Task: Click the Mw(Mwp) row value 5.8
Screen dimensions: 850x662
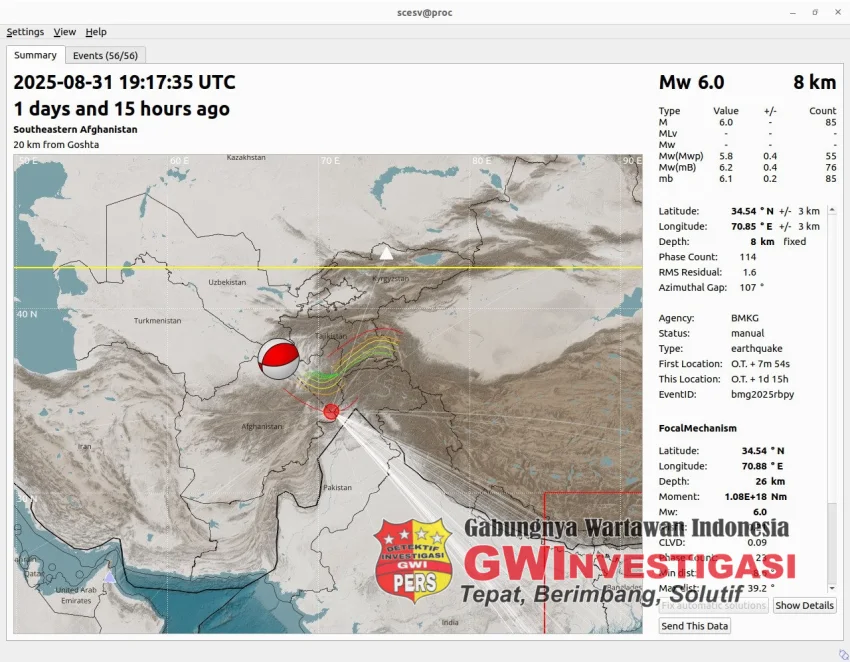Action: 726,156
